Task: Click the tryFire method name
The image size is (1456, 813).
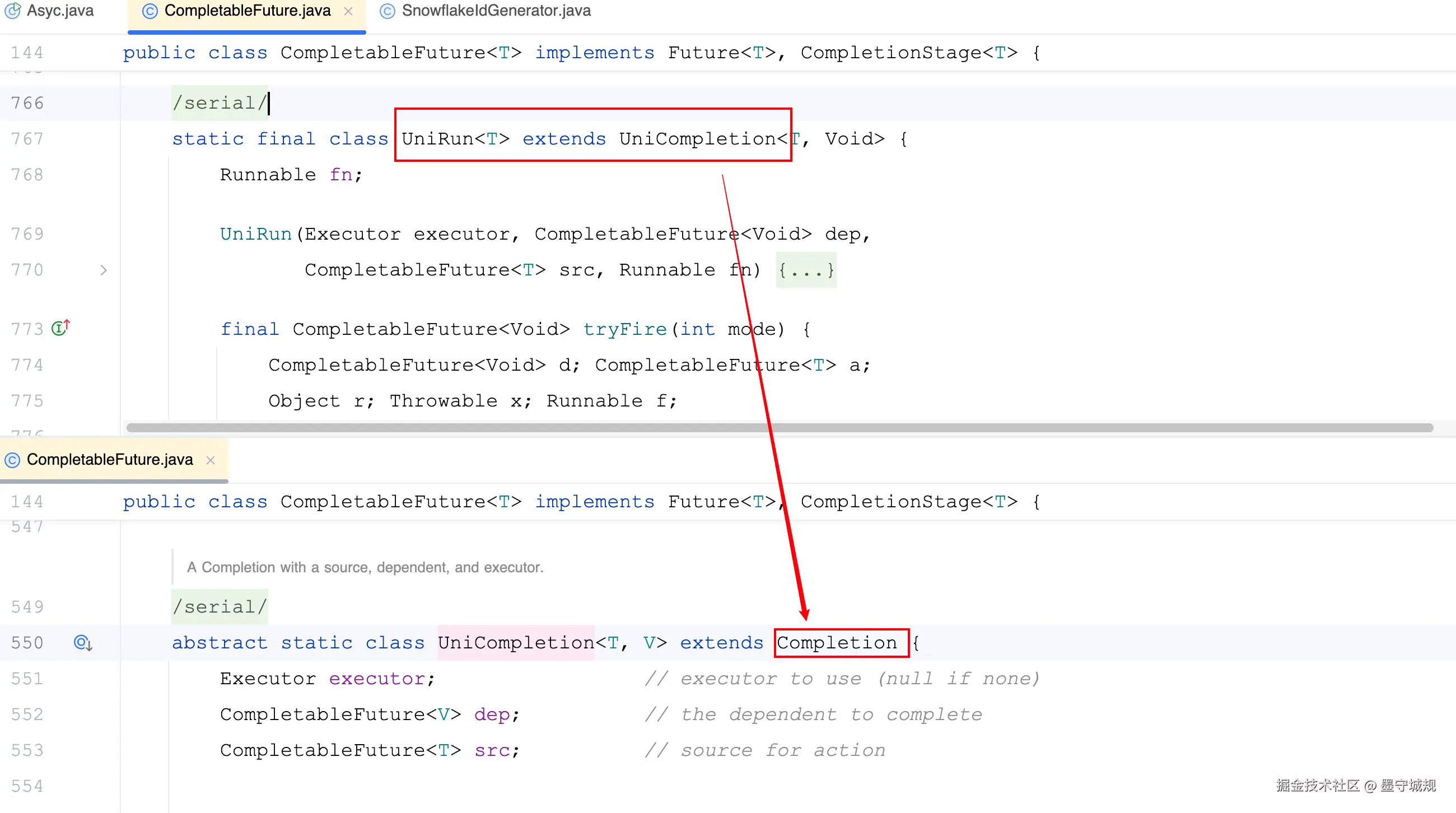Action: click(x=624, y=329)
